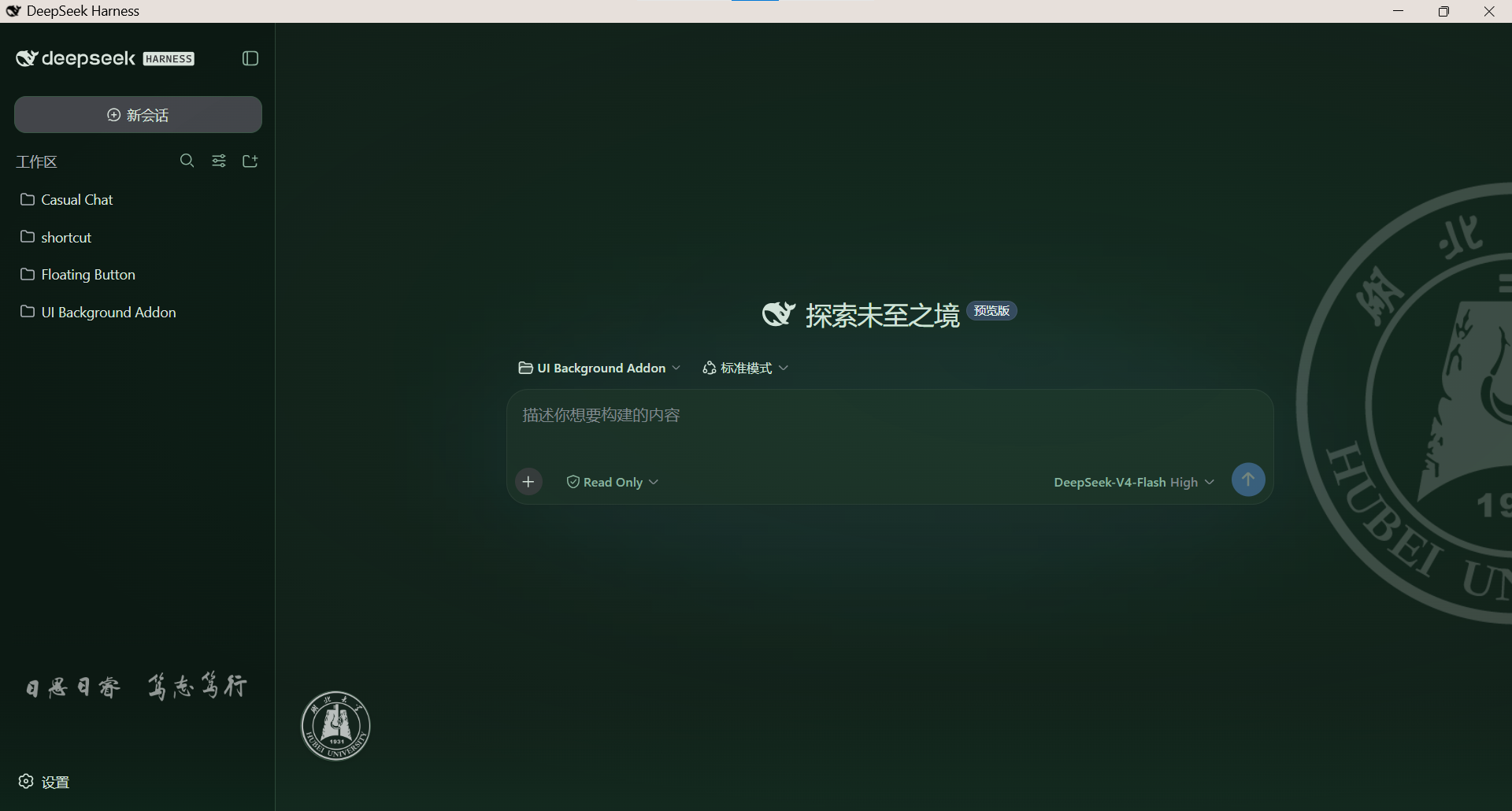The width and height of the screenshot is (1512, 811).
Task: Search workspaces with the magnifier icon
Action: point(187,161)
